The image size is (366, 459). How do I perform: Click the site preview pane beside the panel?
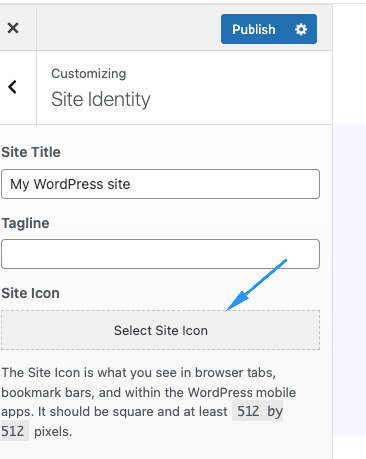click(349, 280)
